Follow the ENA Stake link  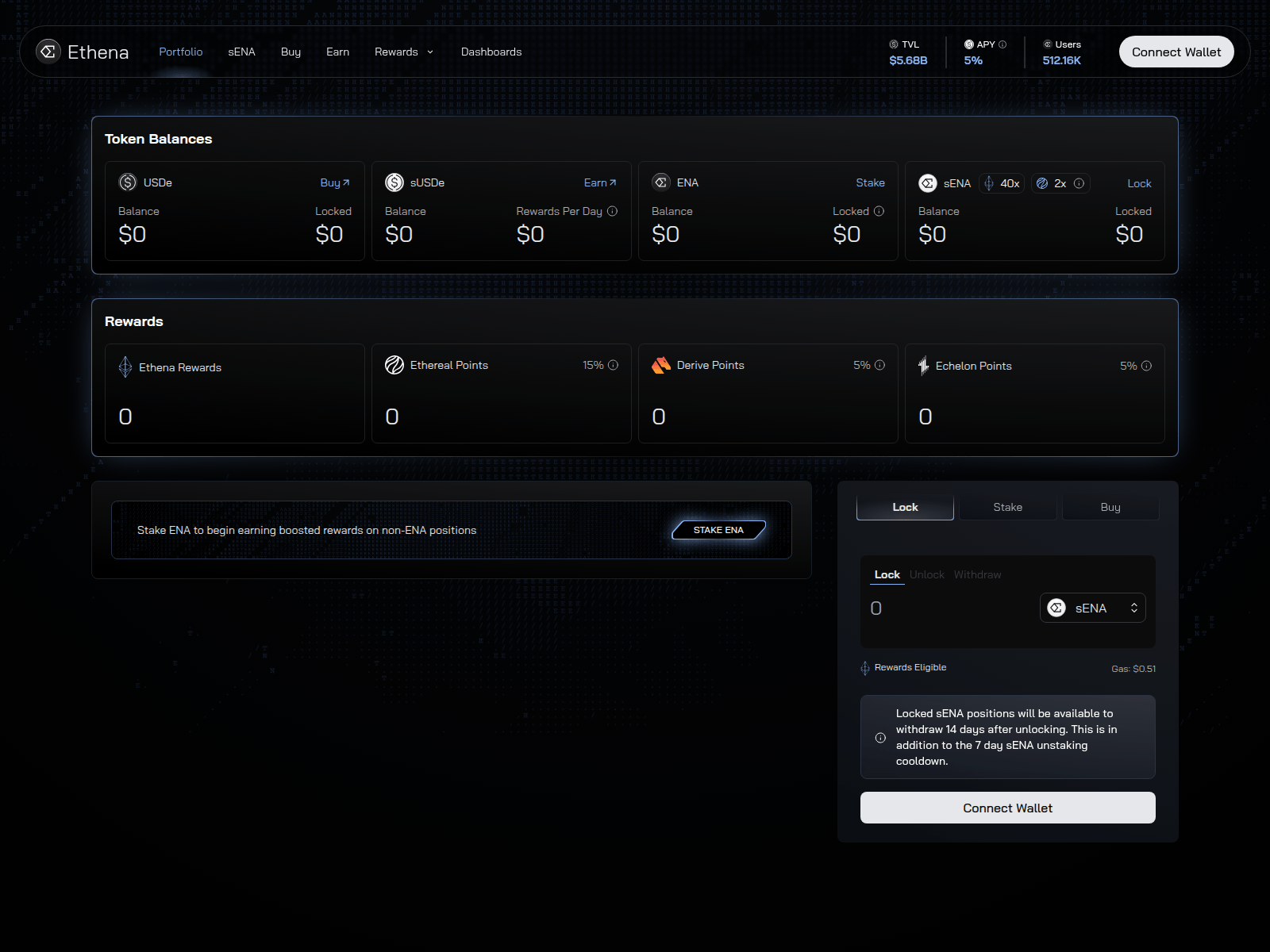click(x=870, y=182)
